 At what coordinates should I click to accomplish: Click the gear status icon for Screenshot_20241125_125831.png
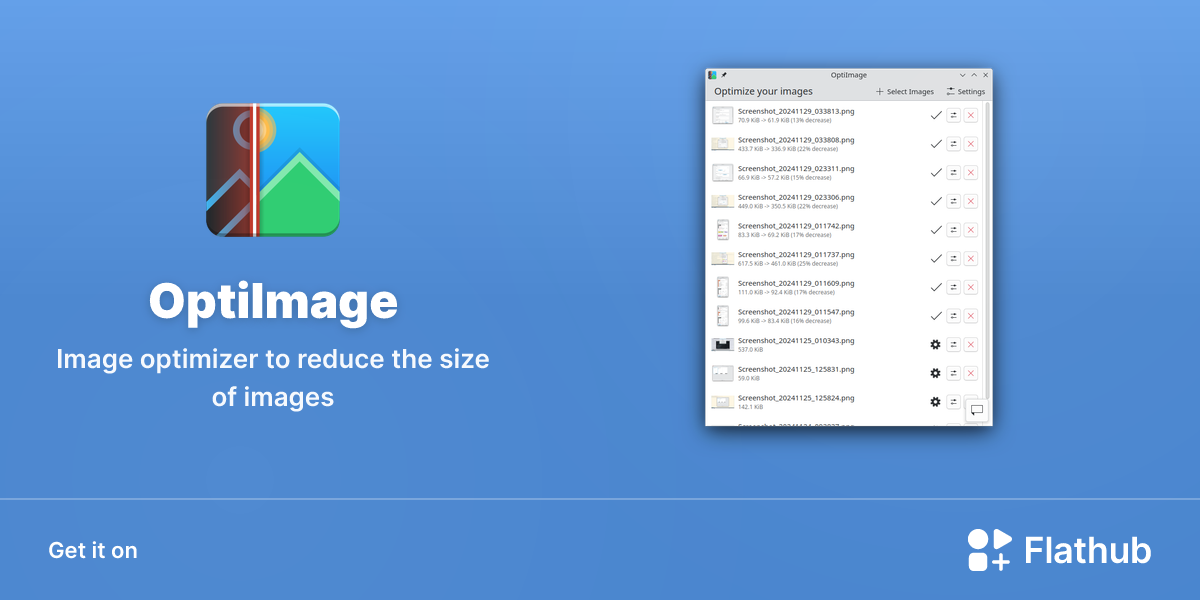[936, 373]
